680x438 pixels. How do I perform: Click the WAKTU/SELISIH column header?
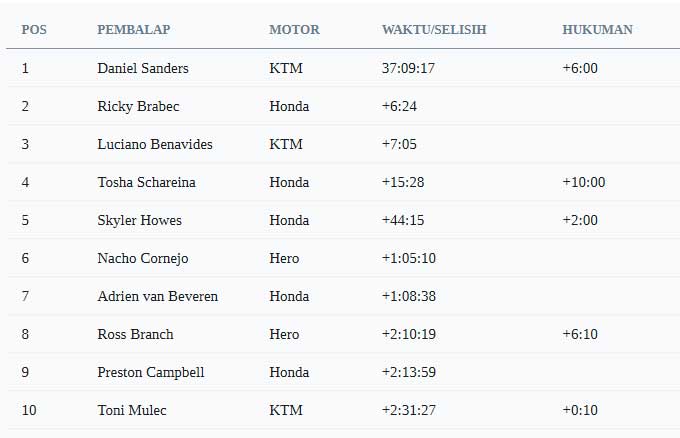pos(434,29)
